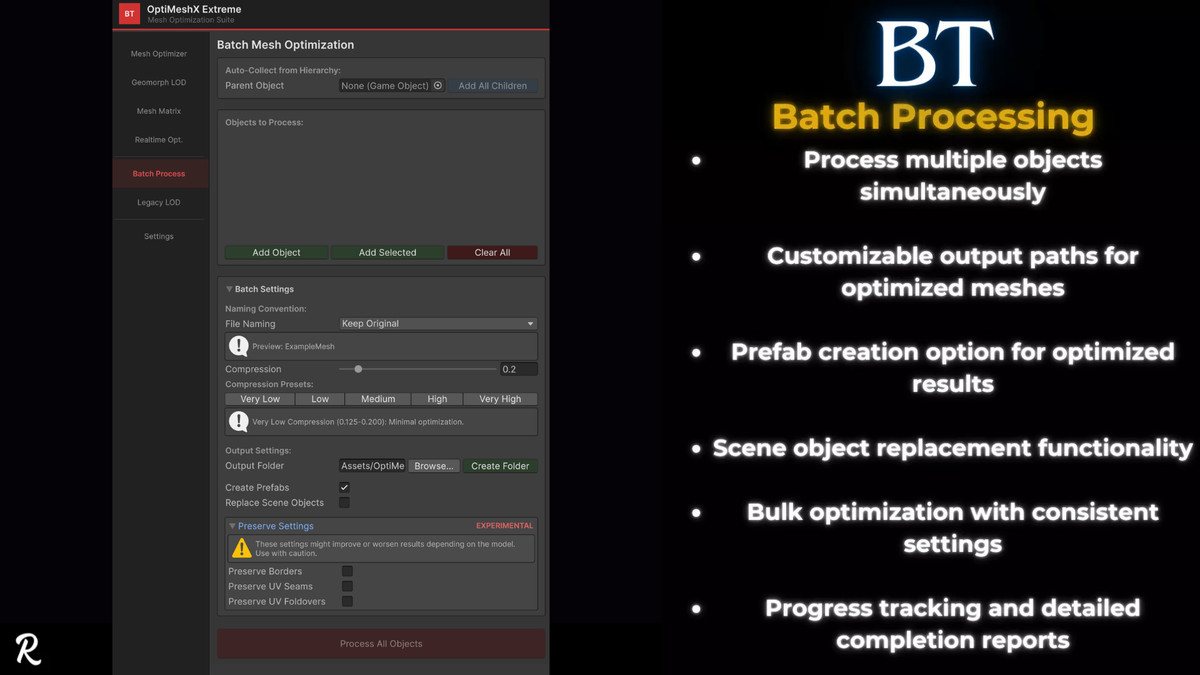
Task: Click the red Clear All button
Action: [x=492, y=253]
